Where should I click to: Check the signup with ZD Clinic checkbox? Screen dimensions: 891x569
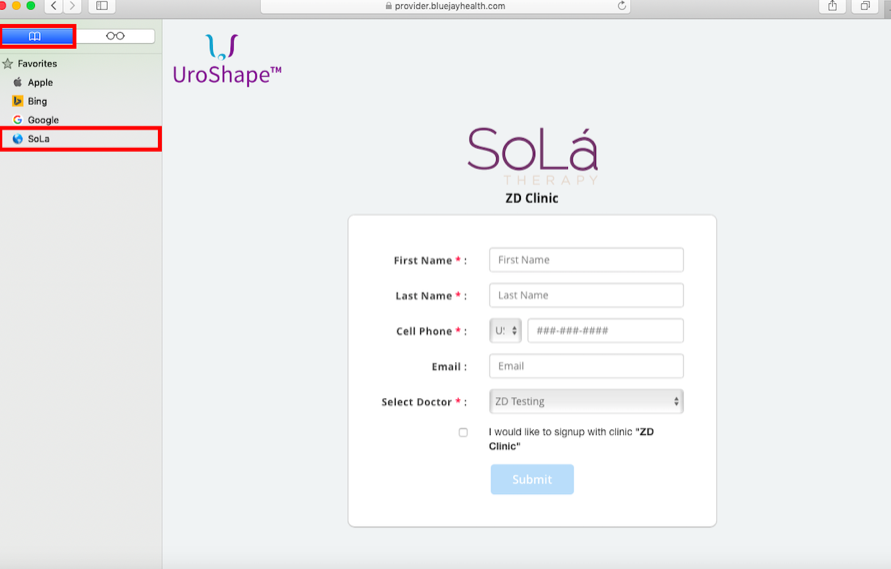(x=463, y=433)
